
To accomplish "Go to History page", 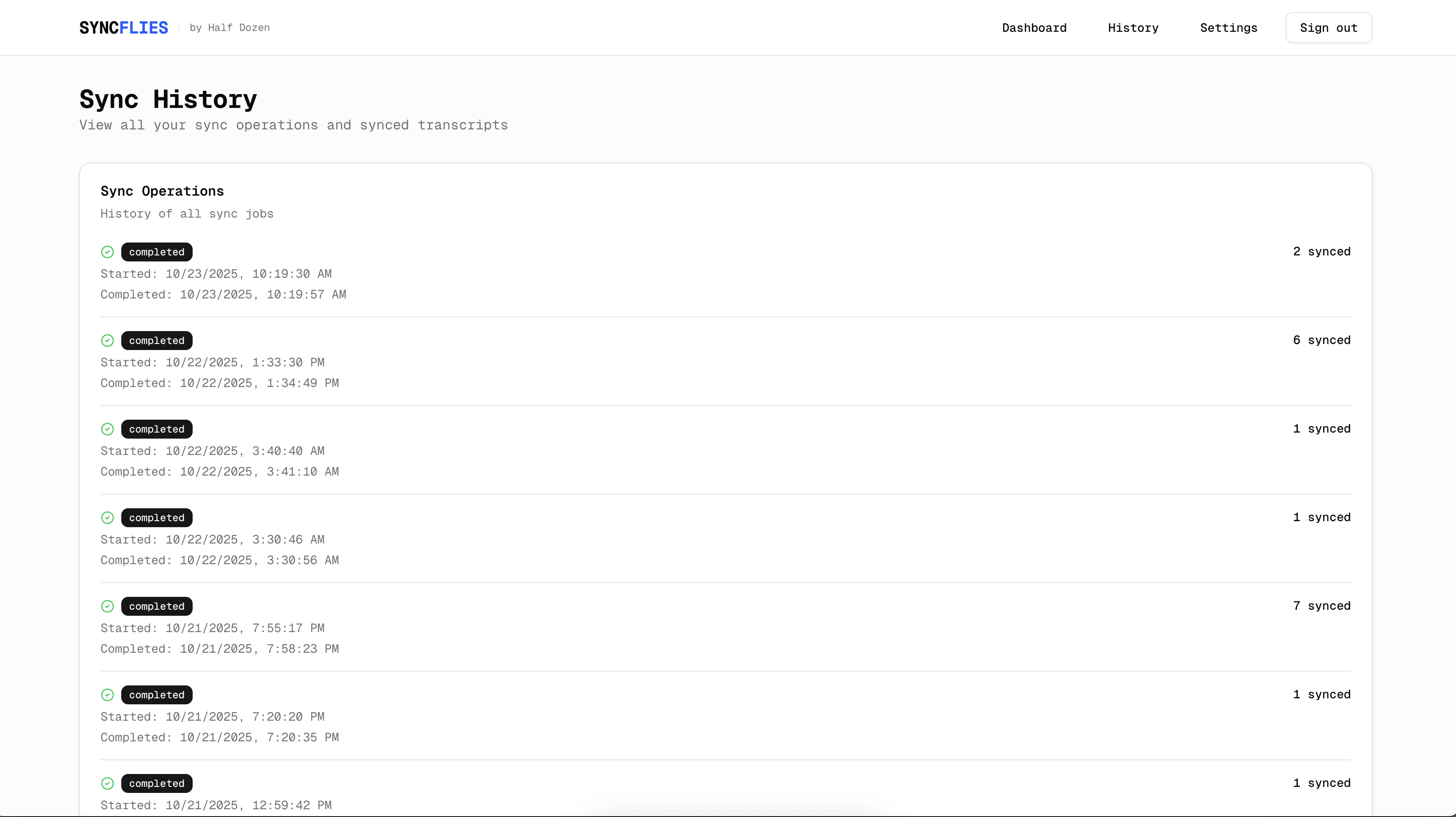I will pos(1133,28).
